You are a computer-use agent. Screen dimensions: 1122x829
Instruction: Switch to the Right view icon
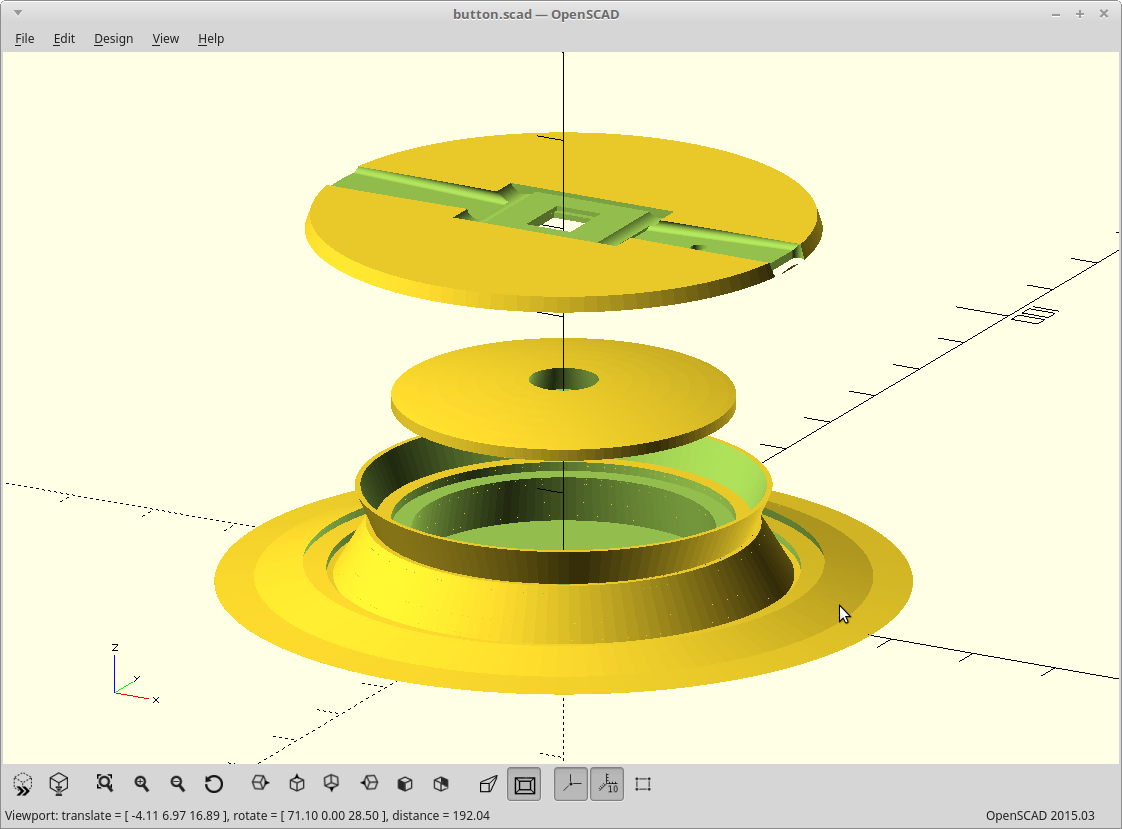(260, 784)
